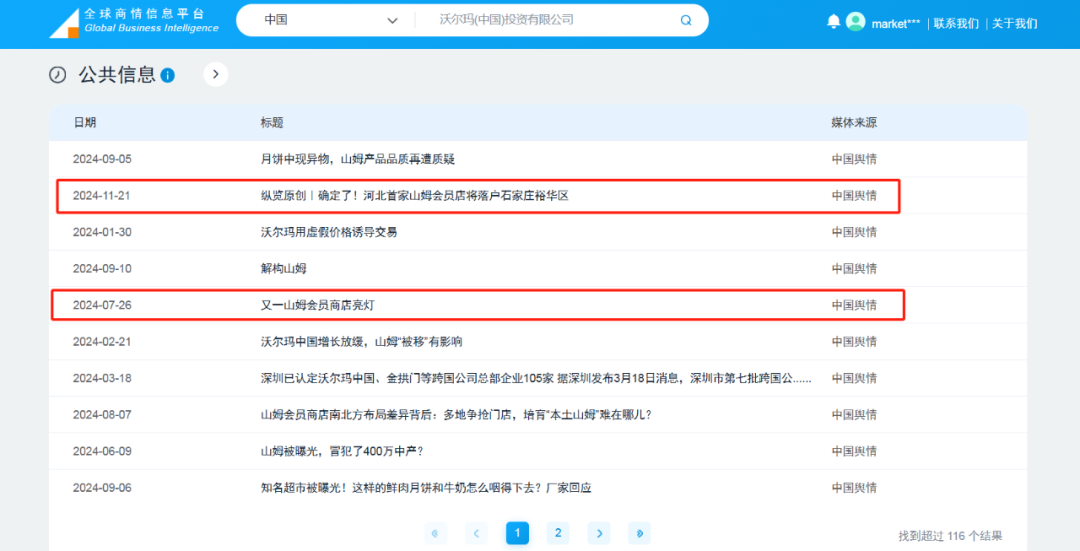Open 关于我们 link

1015,23
